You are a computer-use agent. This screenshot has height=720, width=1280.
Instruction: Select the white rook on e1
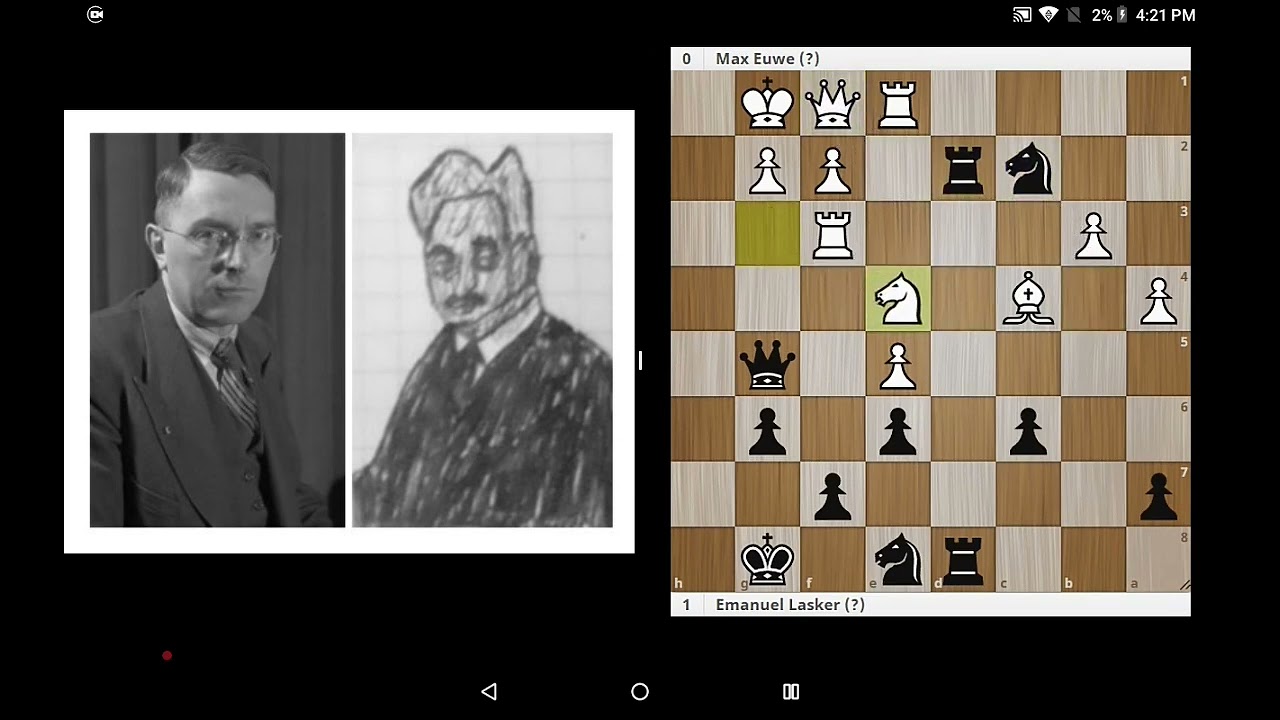coord(898,103)
